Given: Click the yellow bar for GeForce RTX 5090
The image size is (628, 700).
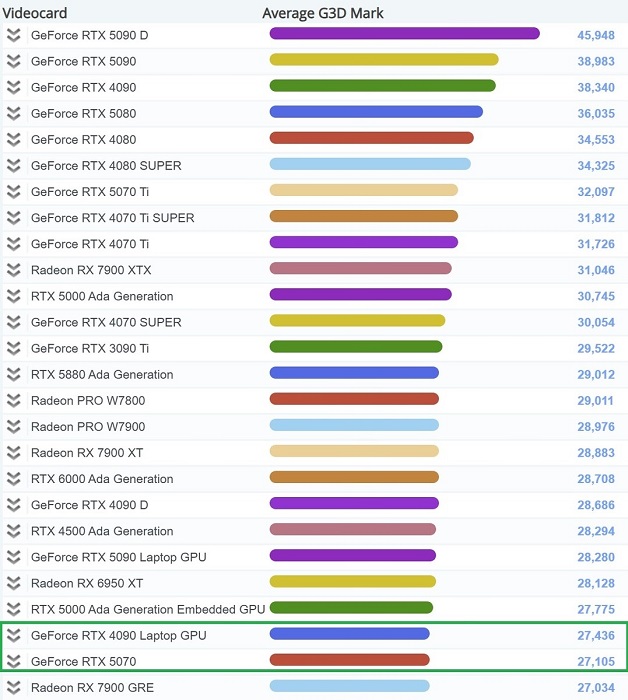Looking at the screenshot, I should [384, 59].
